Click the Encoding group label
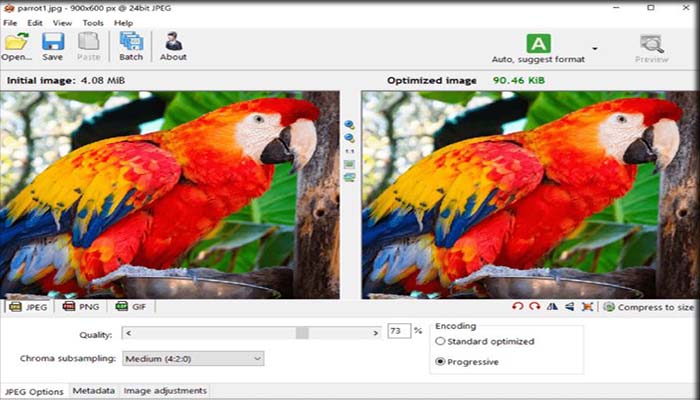 (x=455, y=326)
